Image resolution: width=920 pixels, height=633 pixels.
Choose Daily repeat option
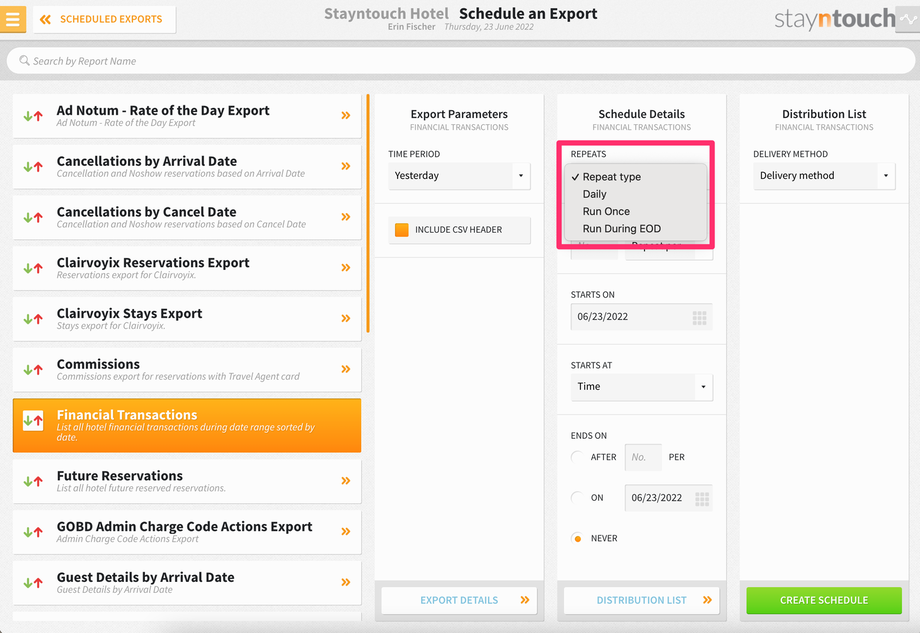[635, 194]
